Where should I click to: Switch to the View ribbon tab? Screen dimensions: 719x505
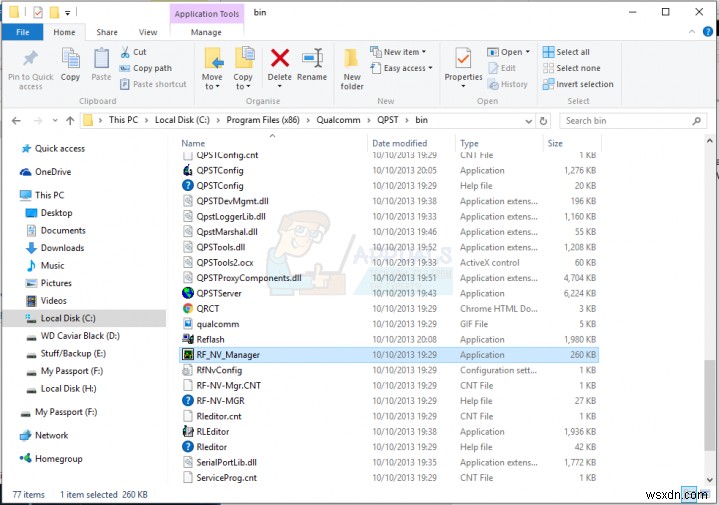coord(148,32)
